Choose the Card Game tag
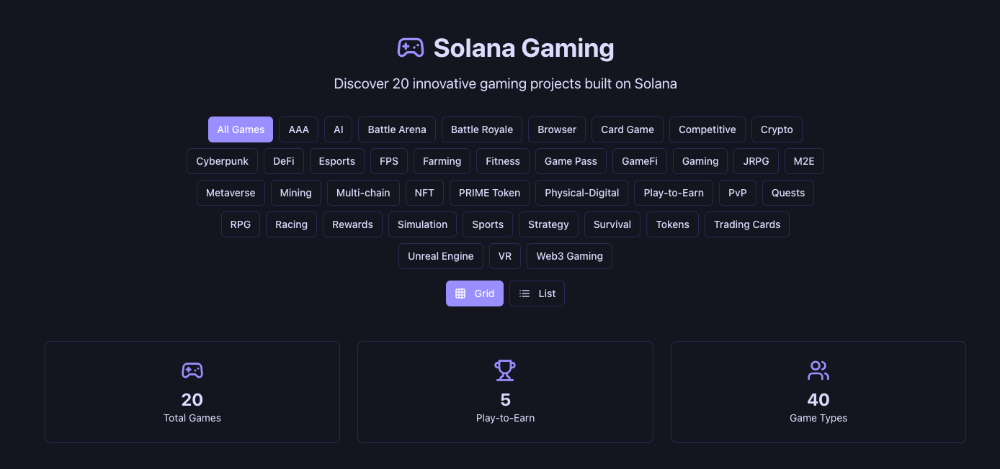Image resolution: width=1000 pixels, height=469 pixels. pyautogui.click(x=627, y=130)
